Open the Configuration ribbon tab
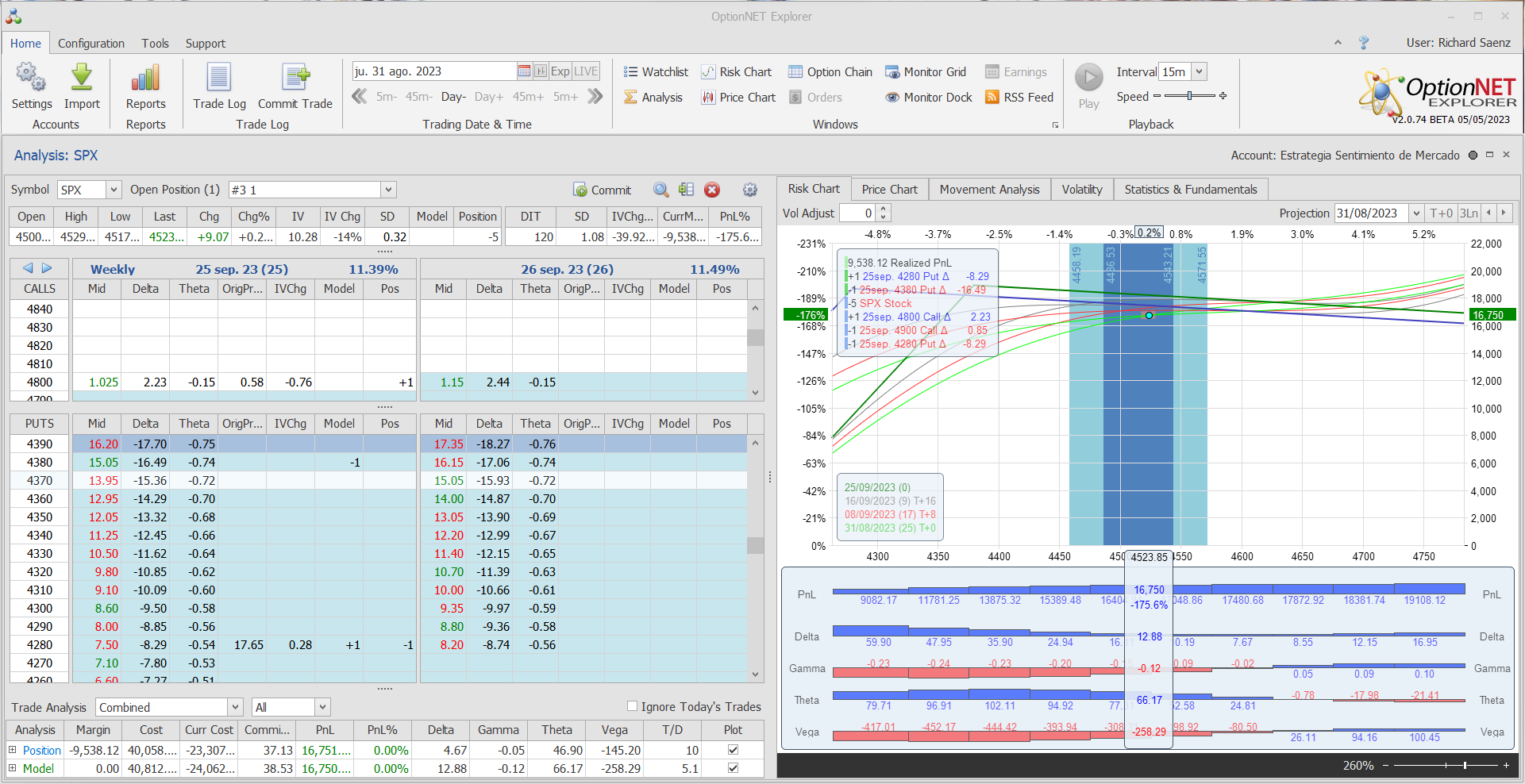The image size is (1525, 784). pos(90,44)
